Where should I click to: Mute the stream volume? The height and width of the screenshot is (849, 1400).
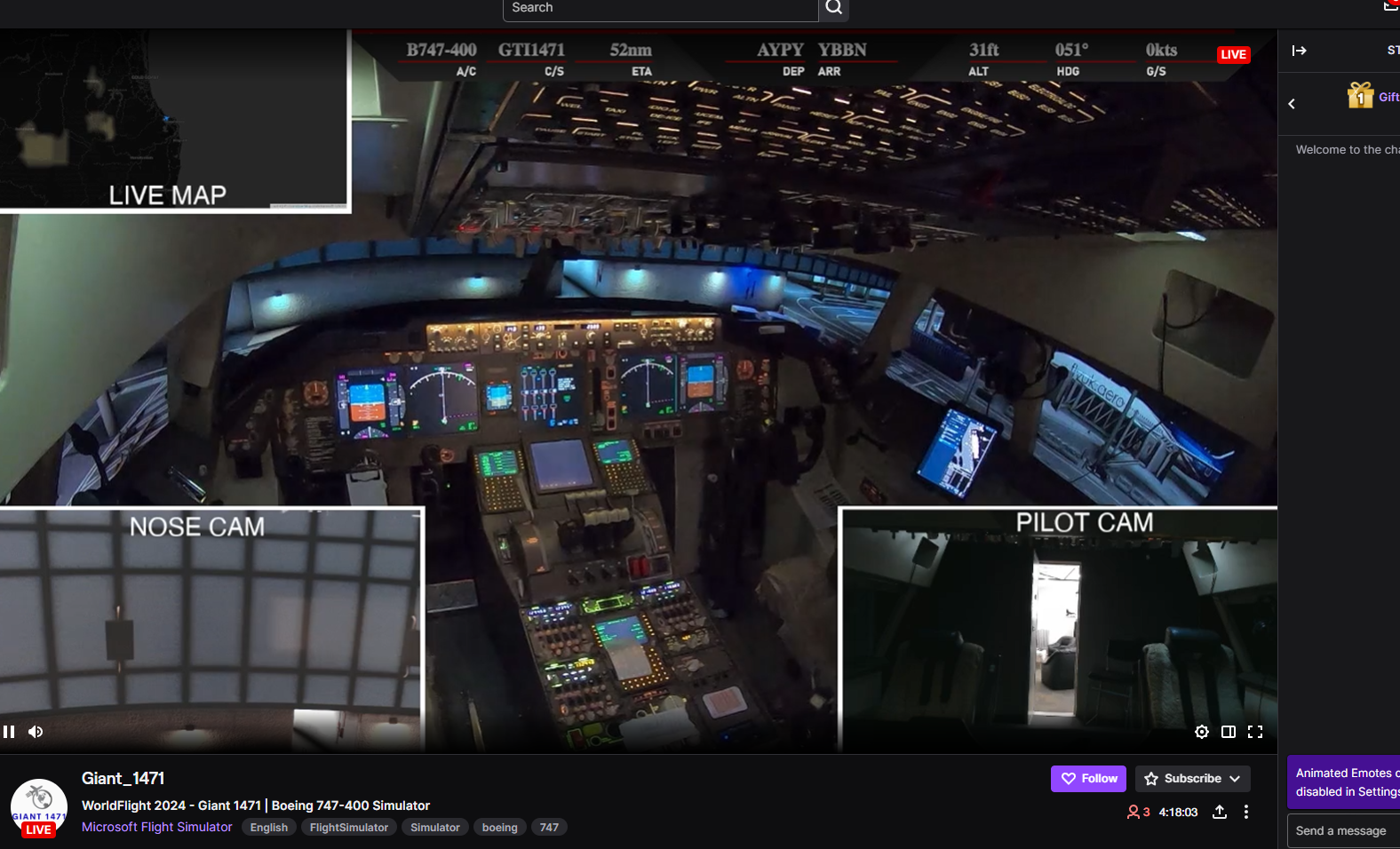(x=36, y=732)
